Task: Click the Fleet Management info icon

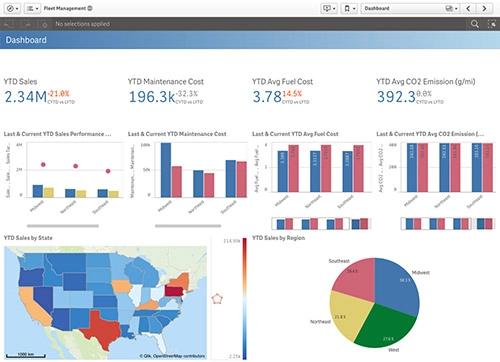Action: [90, 8]
